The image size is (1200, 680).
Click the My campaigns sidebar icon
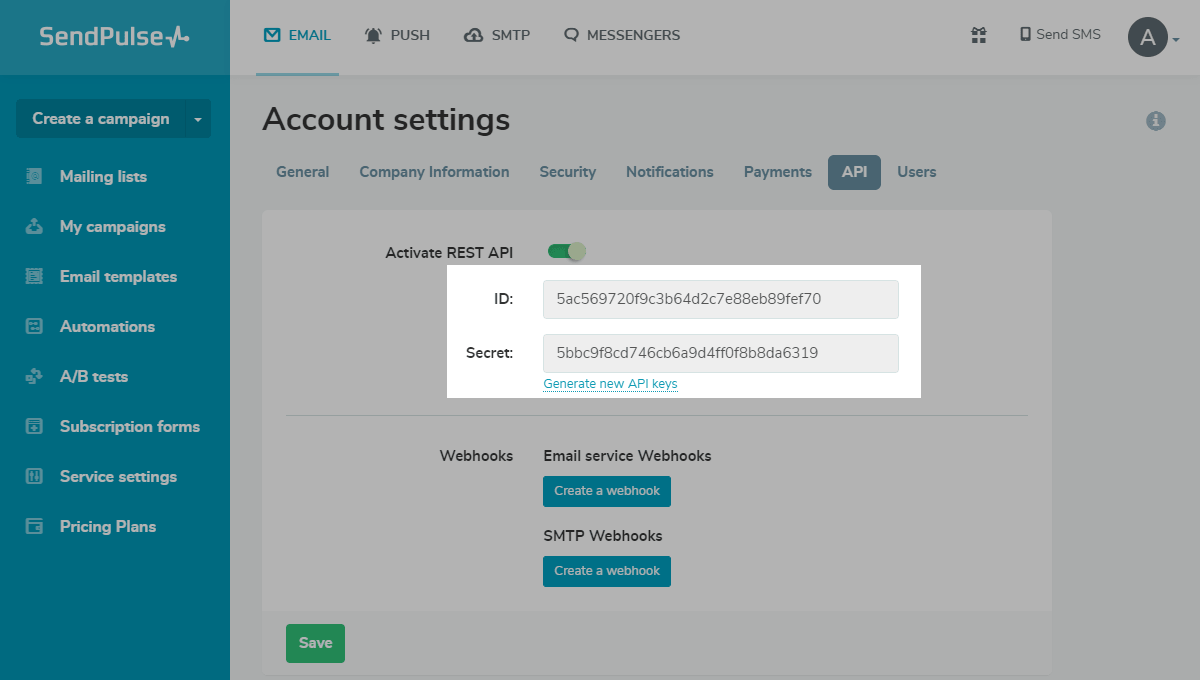34,226
